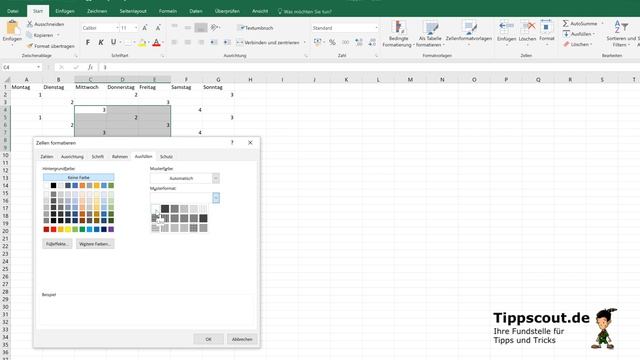Expand the Name Box C4 dropdown
Image resolution: width=640 pixels, height=360 pixels.
(x=38, y=67)
